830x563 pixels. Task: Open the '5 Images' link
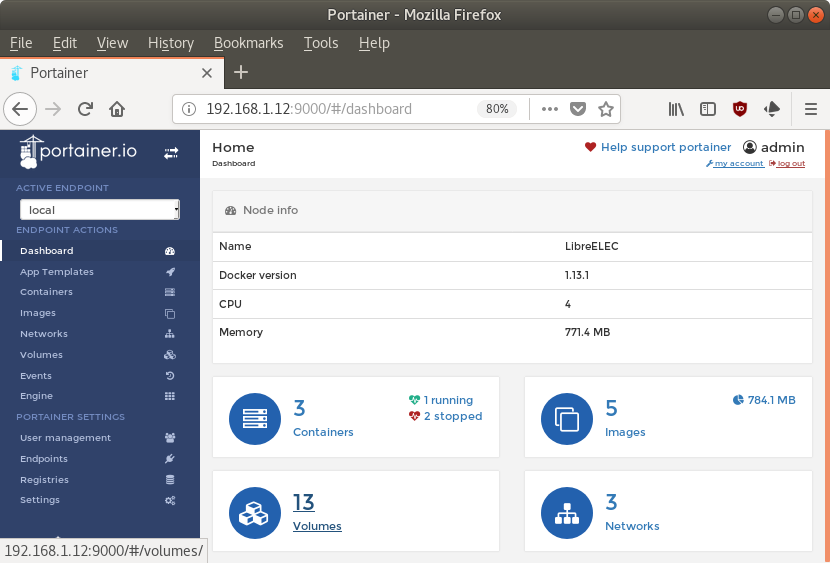(x=625, y=419)
